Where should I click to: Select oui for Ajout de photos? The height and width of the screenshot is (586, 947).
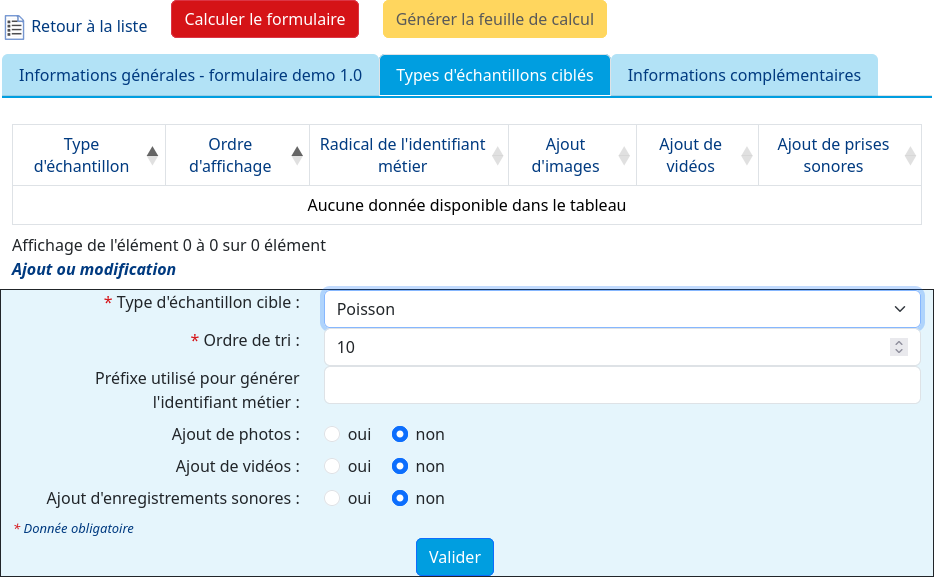coord(332,434)
